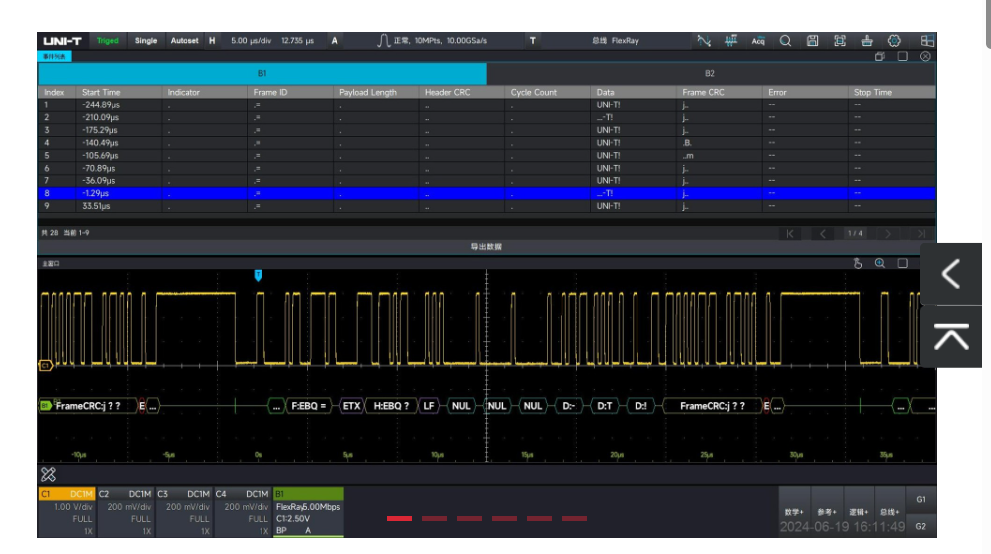The height and width of the screenshot is (554, 991).
Task: Click the C1 channel ground marker
Action: click(46, 365)
